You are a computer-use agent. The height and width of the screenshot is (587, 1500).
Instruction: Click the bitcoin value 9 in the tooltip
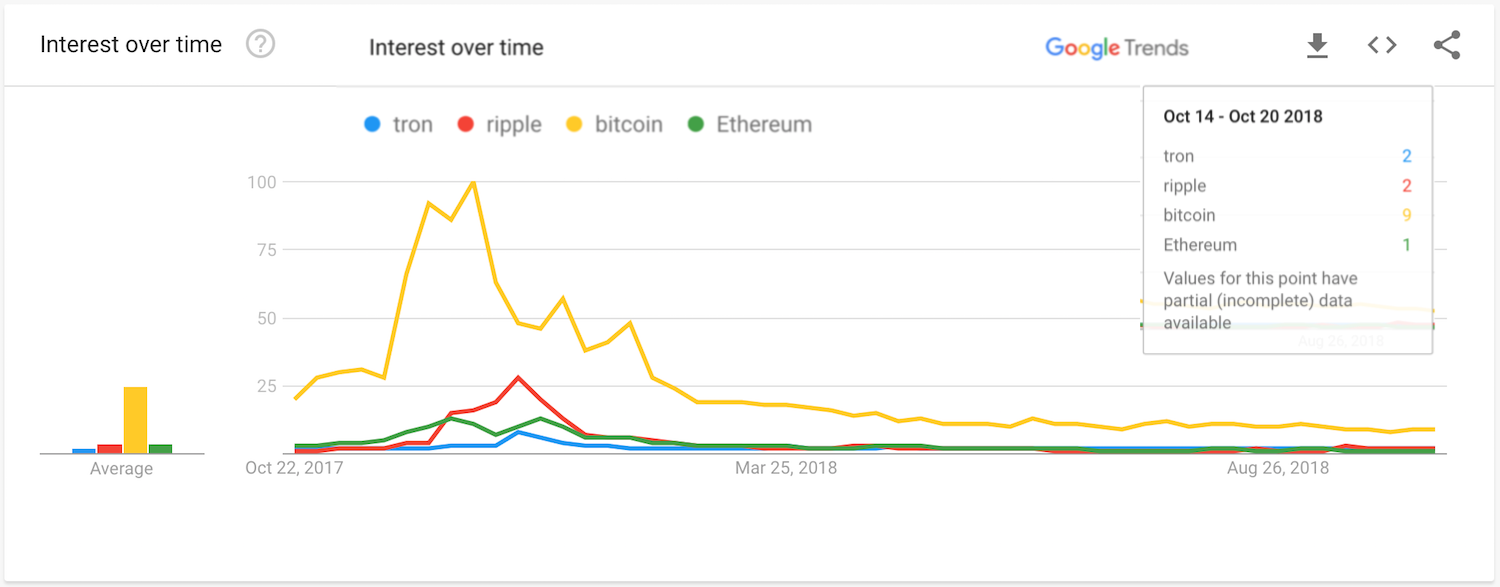(1407, 215)
